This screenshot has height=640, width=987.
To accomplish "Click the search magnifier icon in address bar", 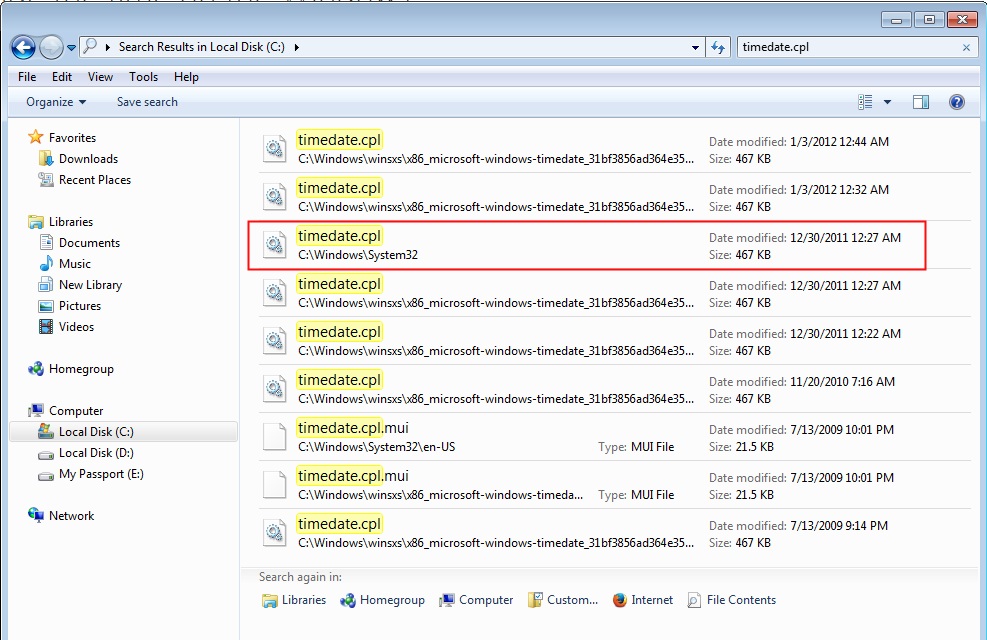I will (91, 46).
